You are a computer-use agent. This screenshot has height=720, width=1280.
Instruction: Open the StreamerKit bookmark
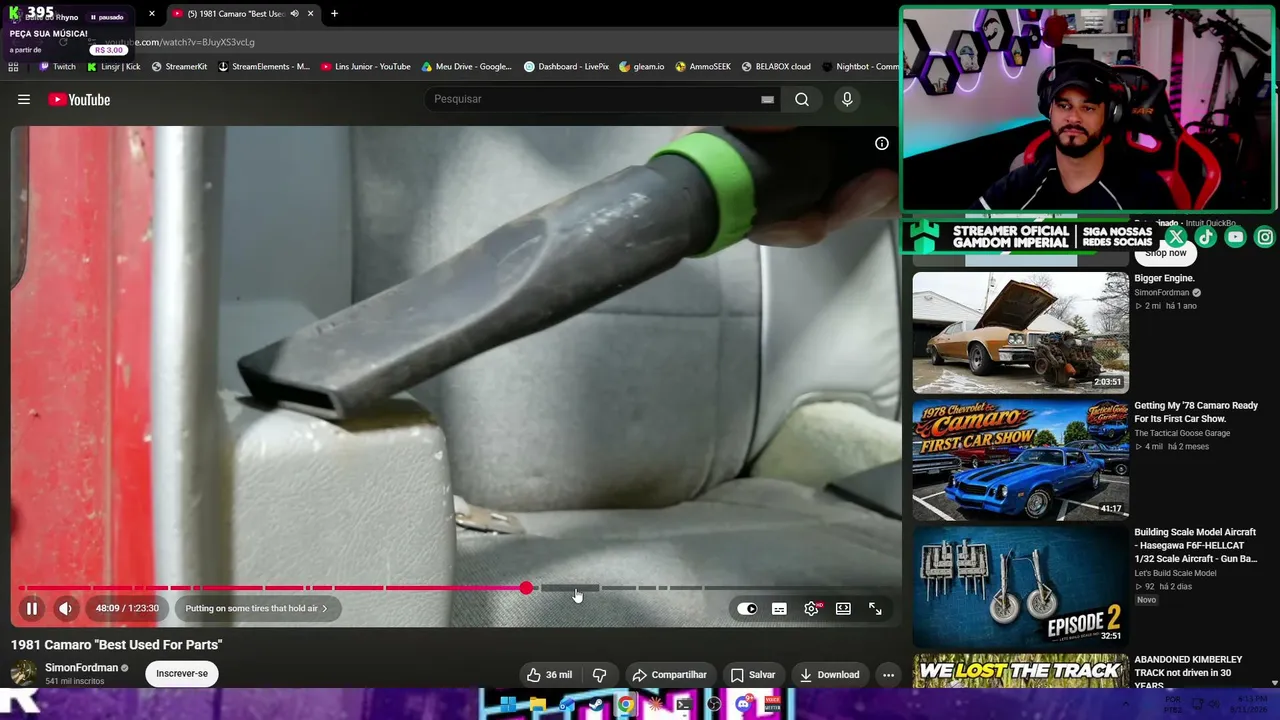[x=179, y=67]
